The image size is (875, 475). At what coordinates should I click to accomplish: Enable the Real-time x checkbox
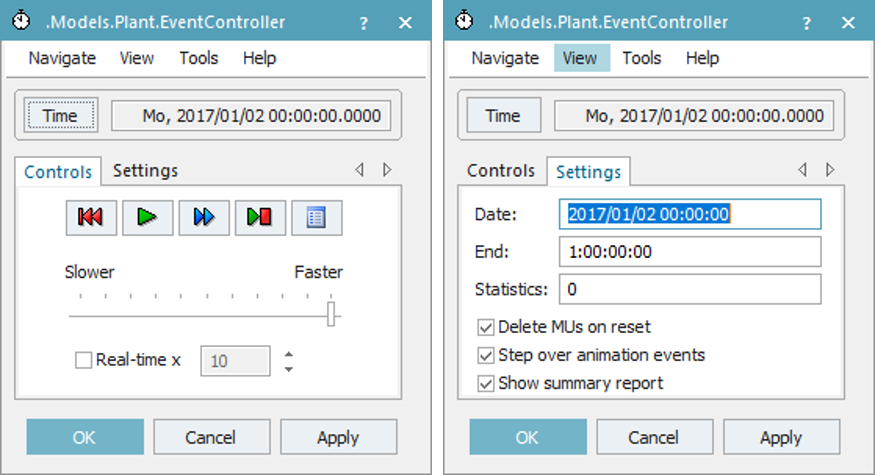[84, 360]
